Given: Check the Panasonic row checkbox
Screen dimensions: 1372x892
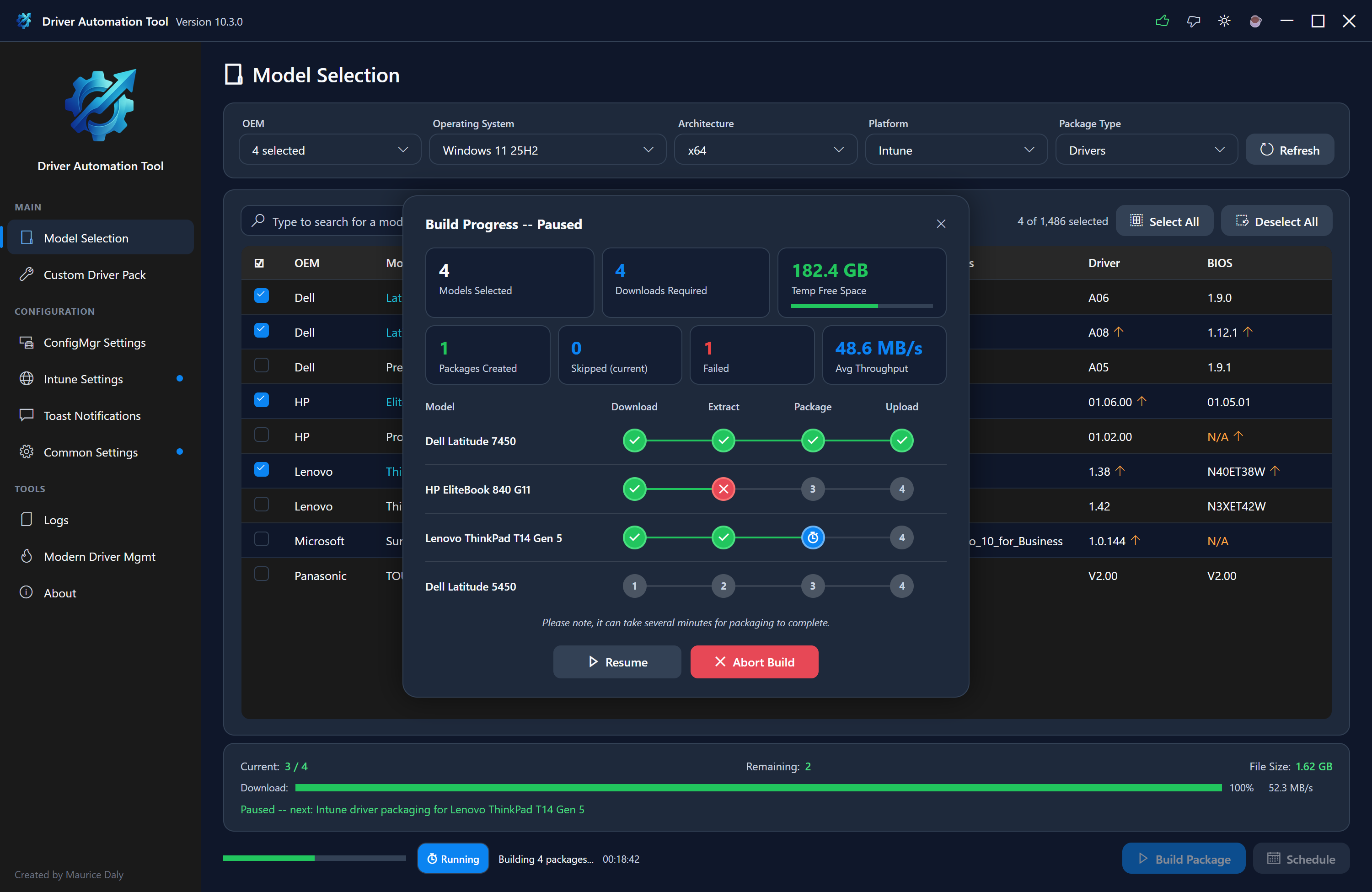Looking at the screenshot, I should point(262,574).
